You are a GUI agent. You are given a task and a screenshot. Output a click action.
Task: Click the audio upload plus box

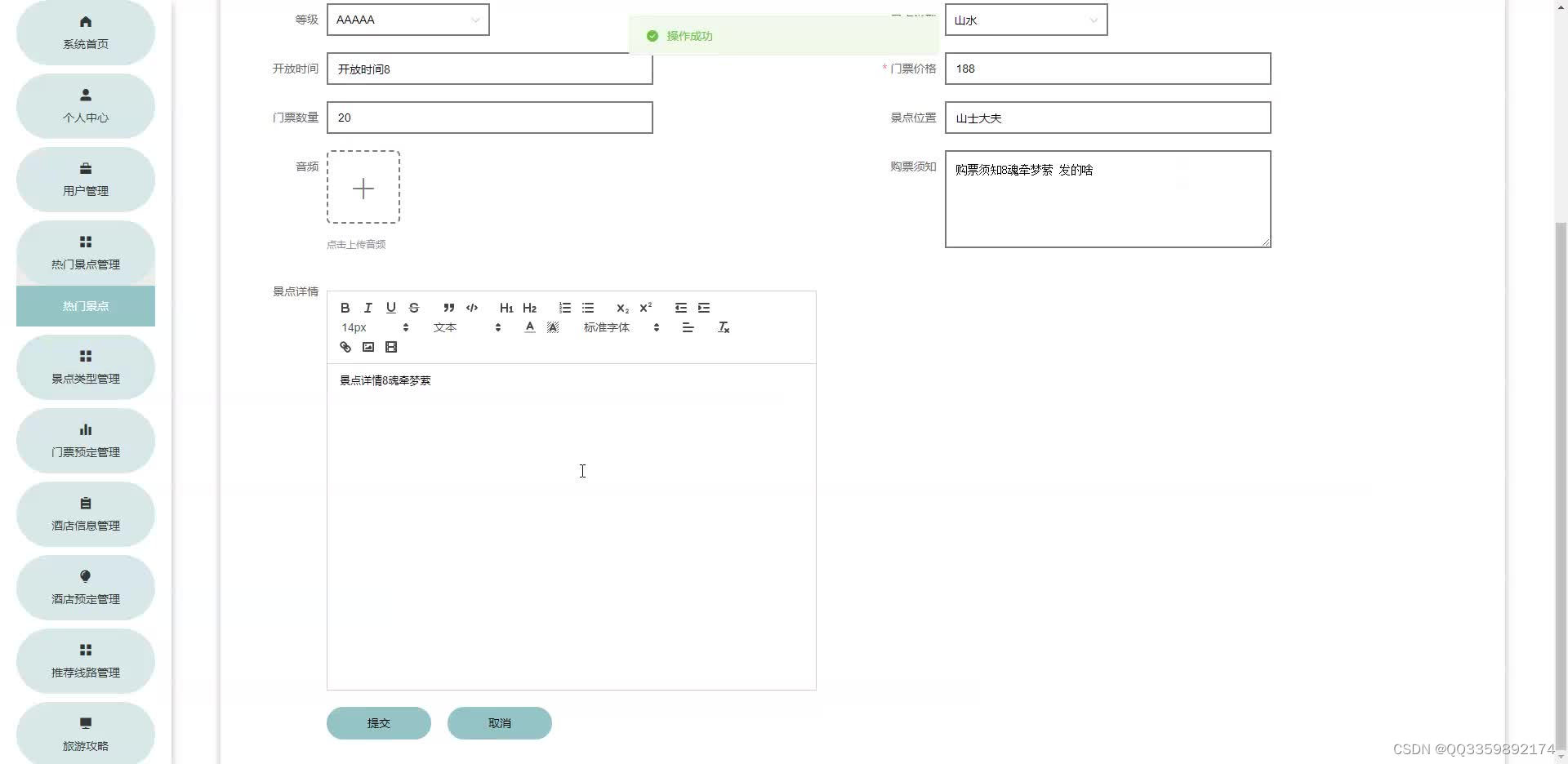point(363,187)
